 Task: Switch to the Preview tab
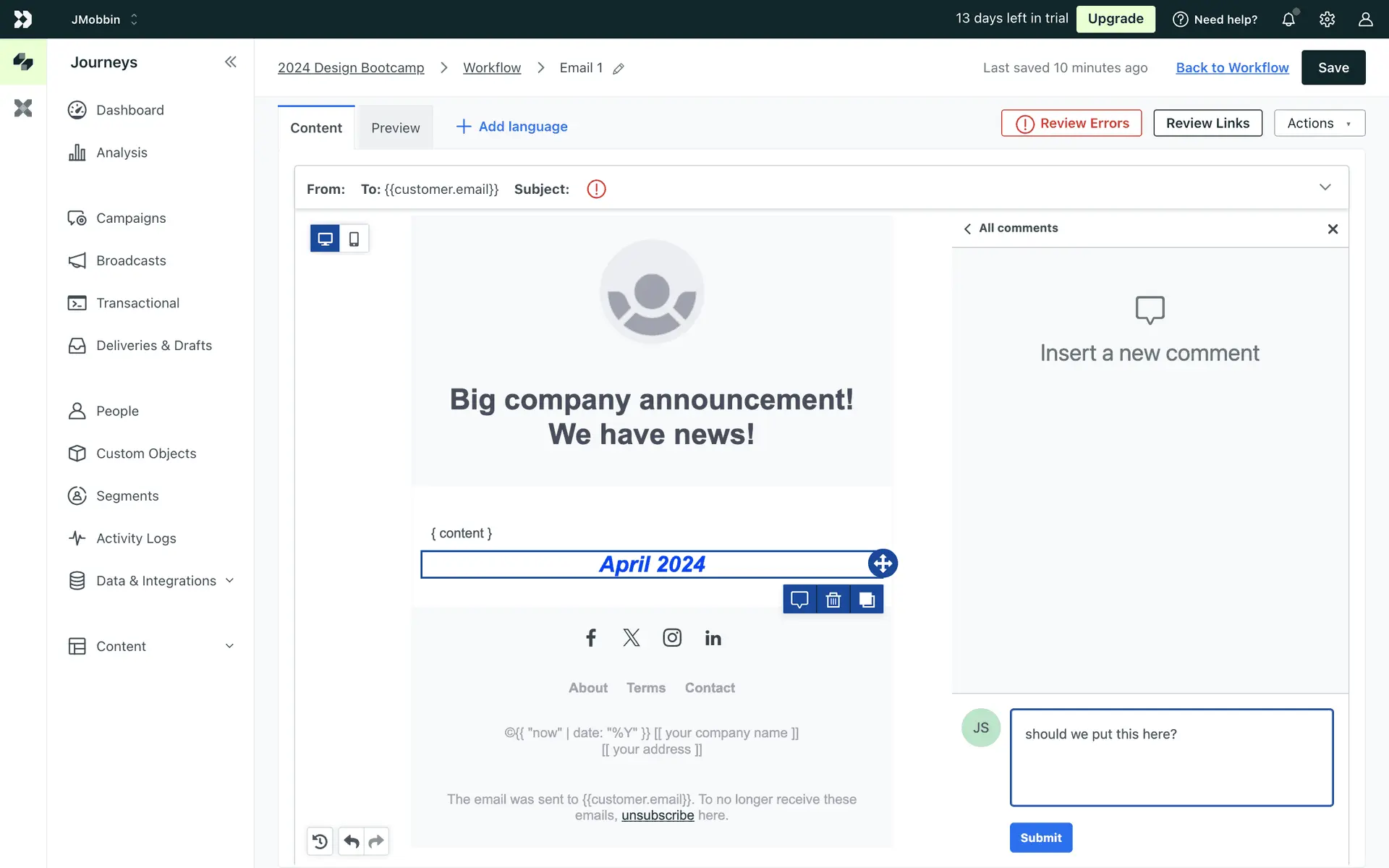tap(395, 128)
